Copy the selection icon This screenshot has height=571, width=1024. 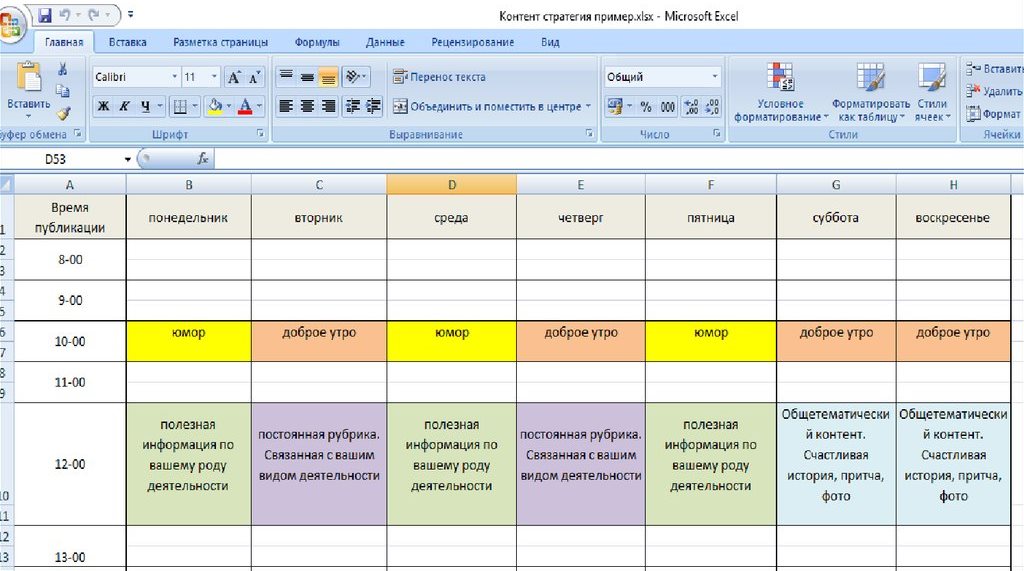click(63, 91)
